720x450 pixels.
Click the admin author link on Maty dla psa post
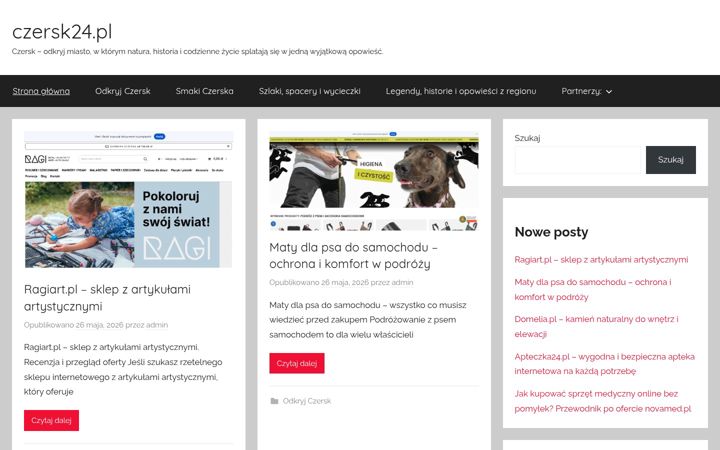(402, 282)
